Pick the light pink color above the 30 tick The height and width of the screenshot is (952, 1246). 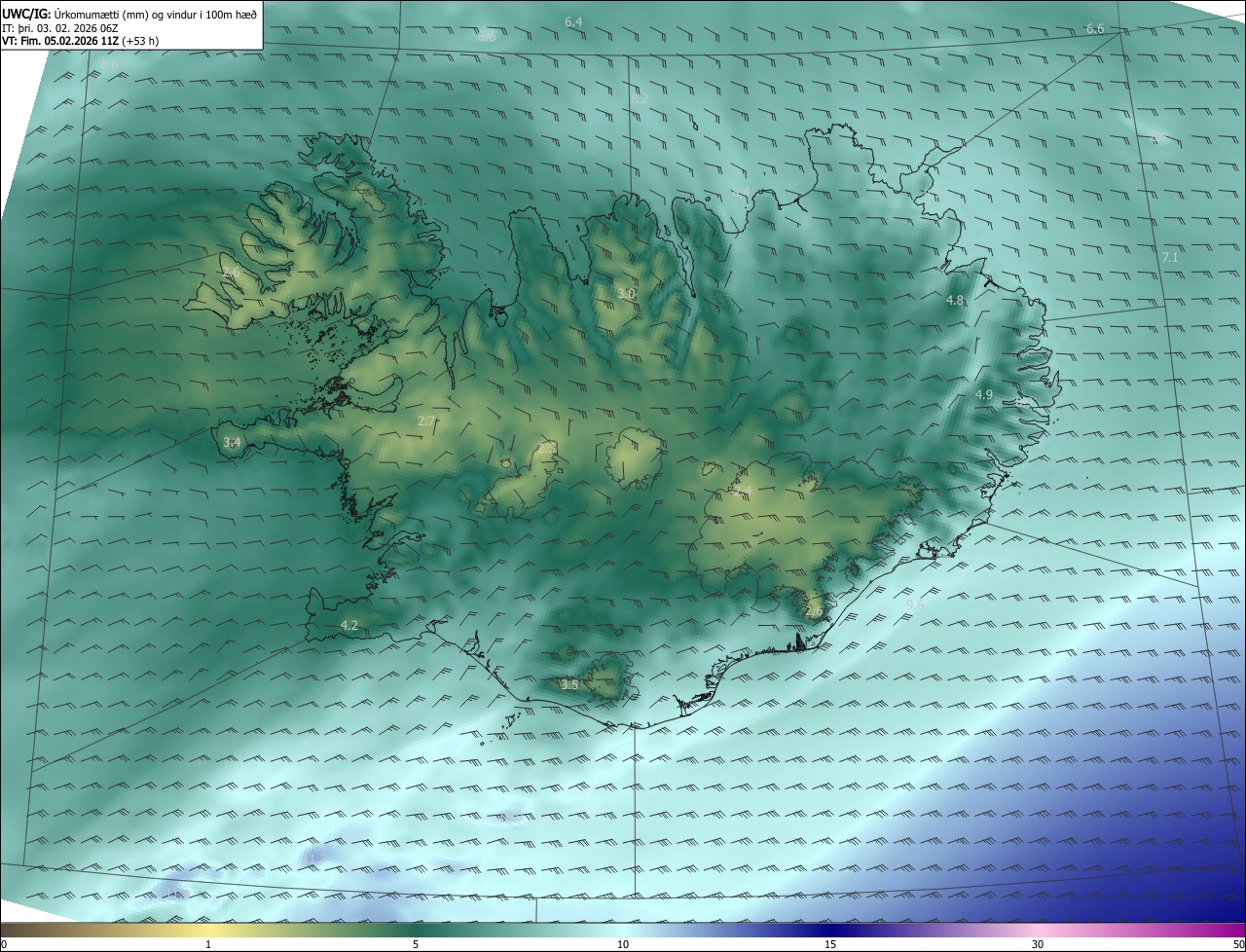click(1038, 930)
